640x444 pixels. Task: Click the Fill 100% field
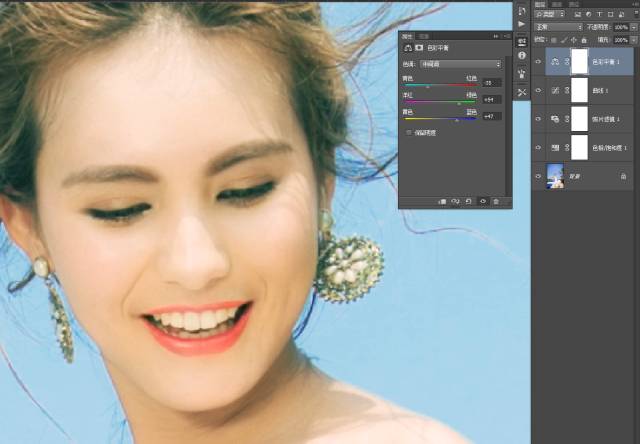tap(621, 40)
